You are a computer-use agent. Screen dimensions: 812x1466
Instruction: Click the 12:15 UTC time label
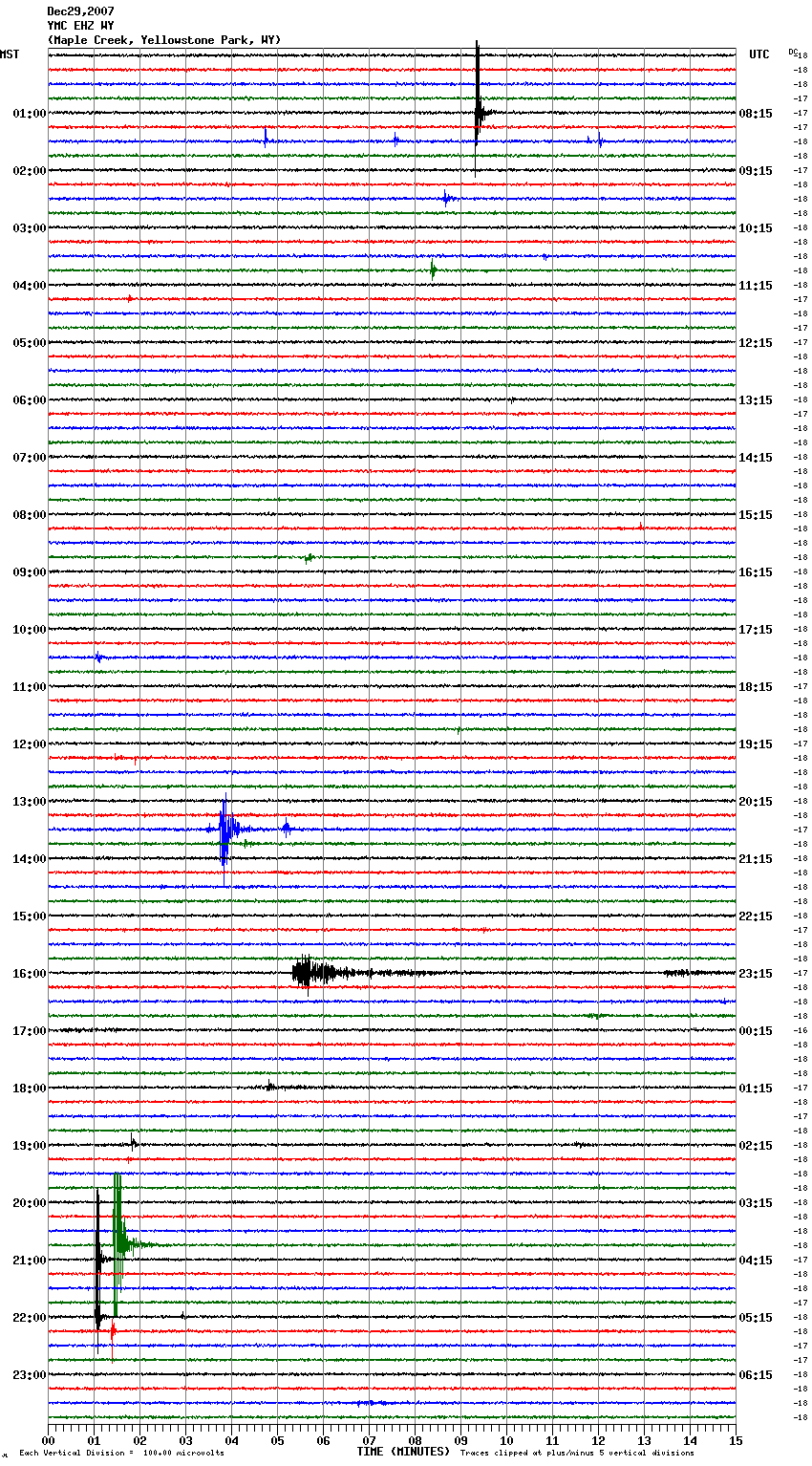756,343
